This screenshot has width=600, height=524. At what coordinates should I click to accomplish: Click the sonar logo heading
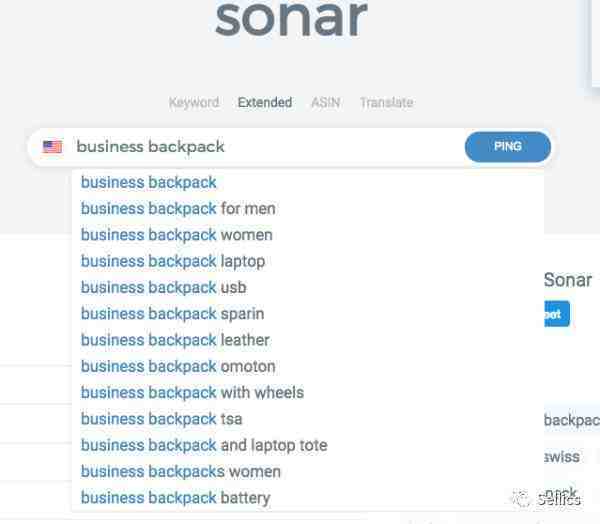[292, 18]
